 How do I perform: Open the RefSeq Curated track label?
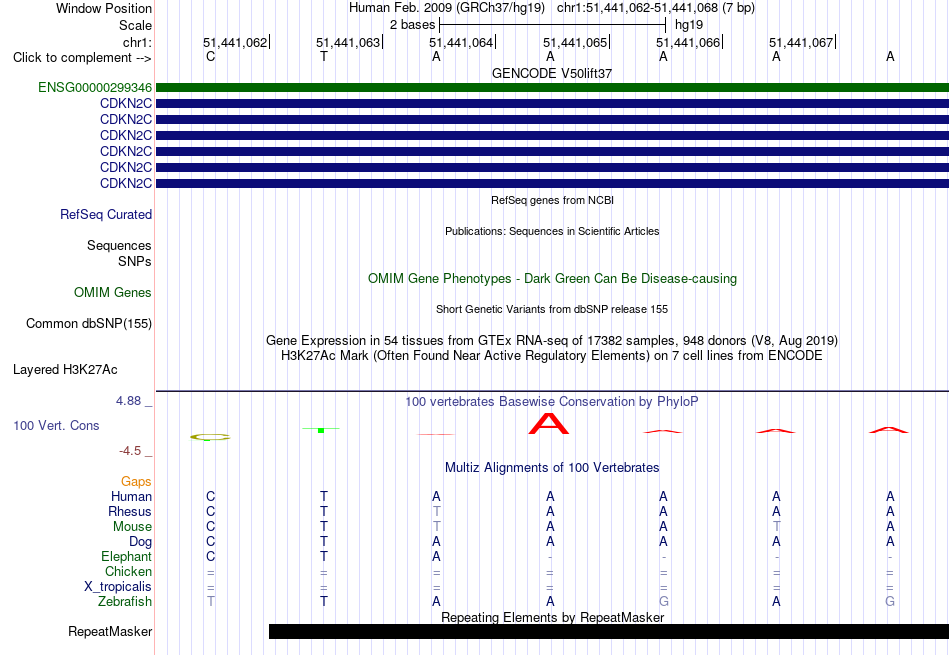(105, 214)
